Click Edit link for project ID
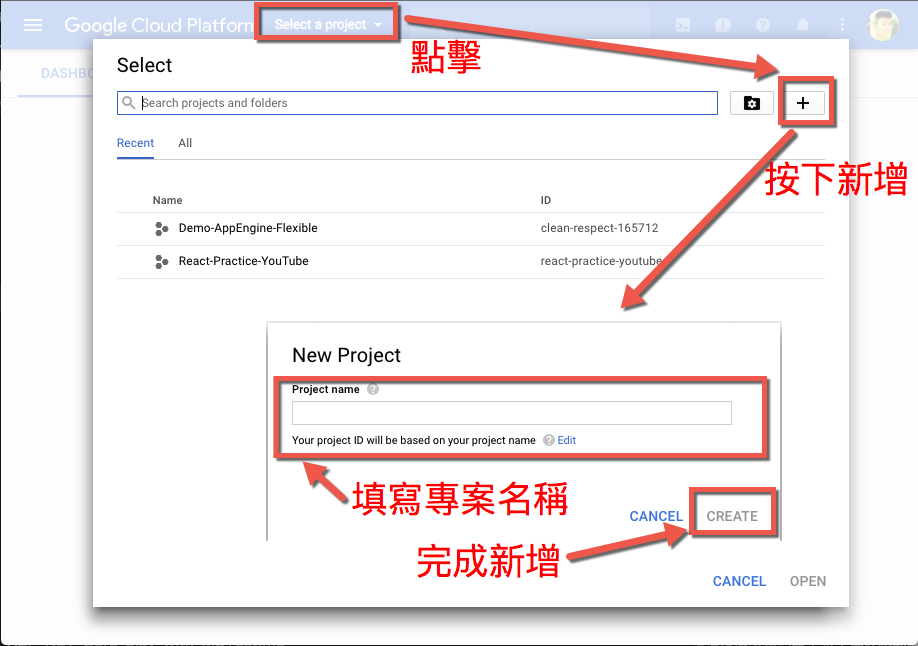 pyautogui.click(x=567, y=440)
